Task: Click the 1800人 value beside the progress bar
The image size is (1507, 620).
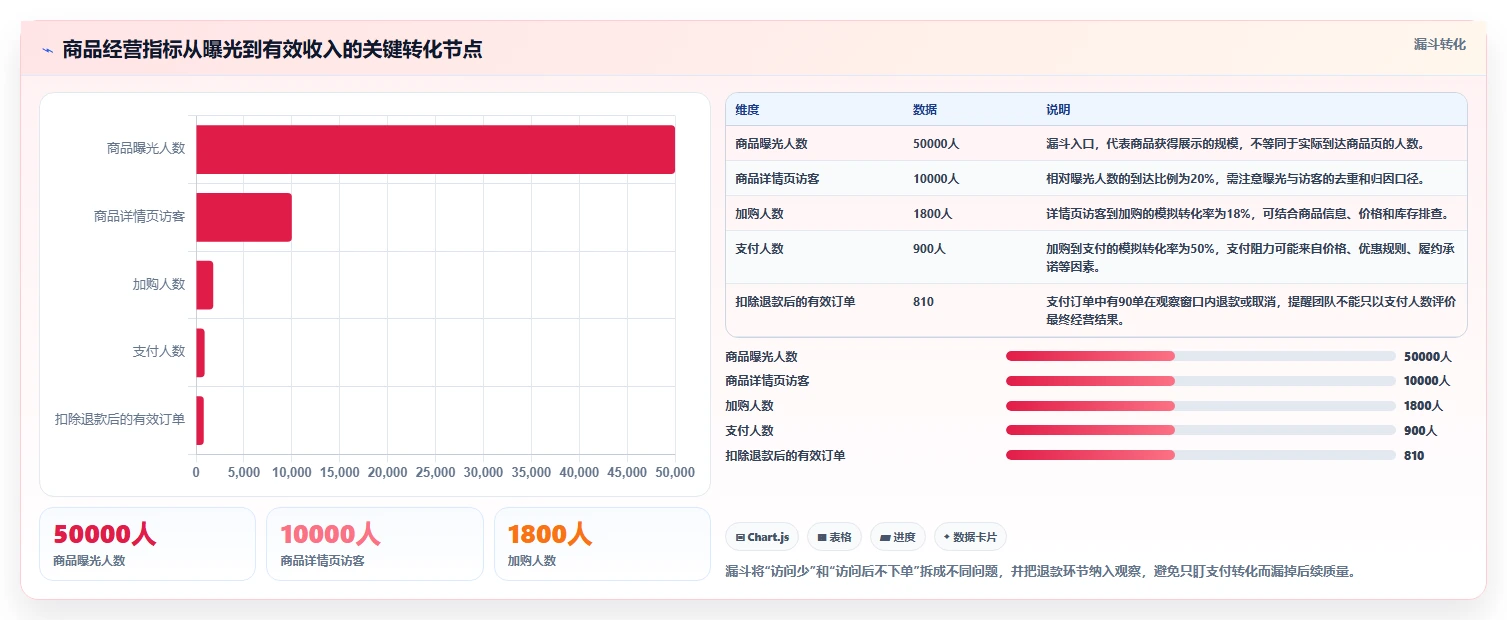Action: 1423,406
